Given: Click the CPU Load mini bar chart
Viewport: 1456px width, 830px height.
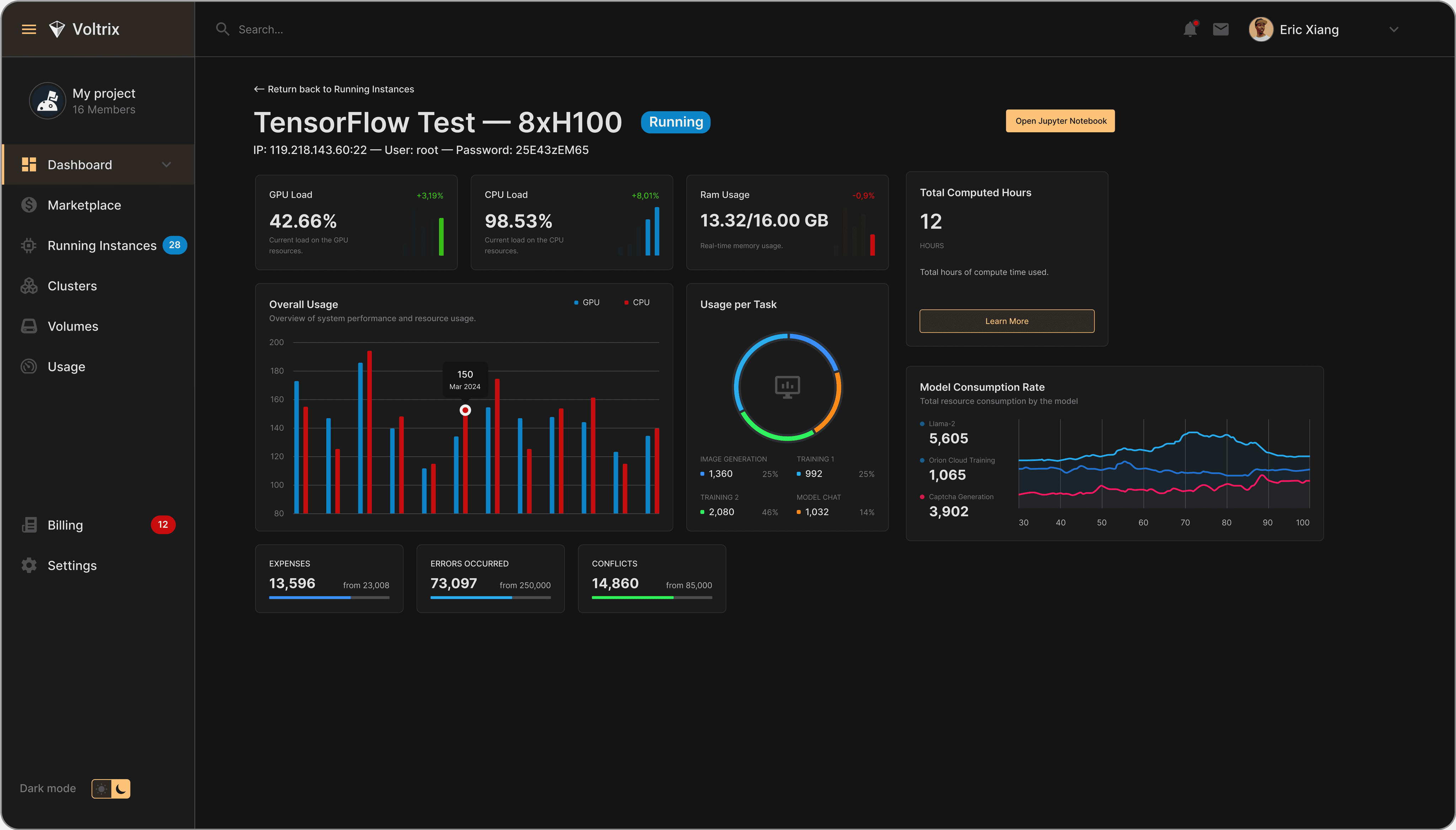Looking at the screenshot, I should (x=638, y=232).
